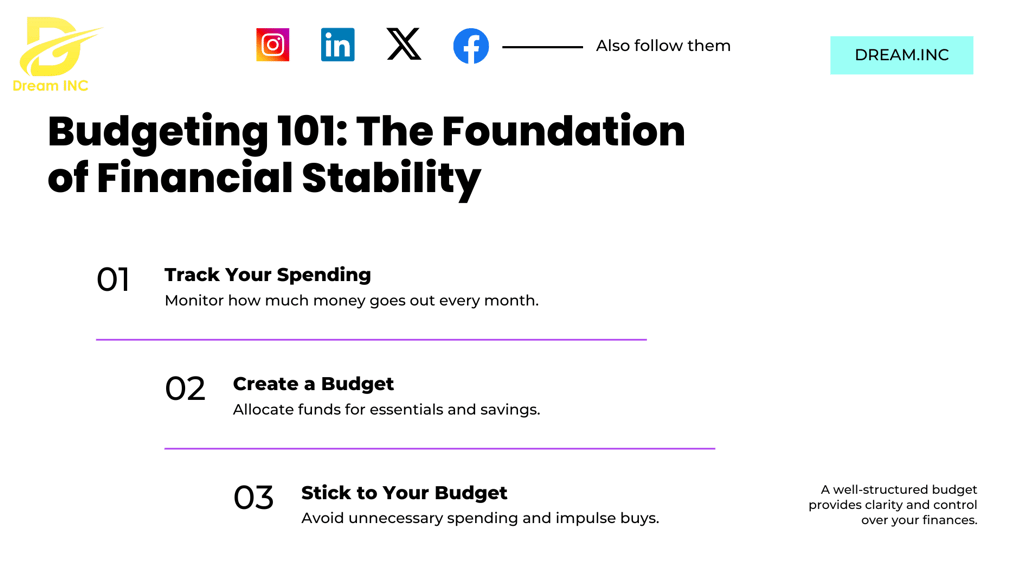Click the 02 step number
1024x586 pixels.
[185, 389]
